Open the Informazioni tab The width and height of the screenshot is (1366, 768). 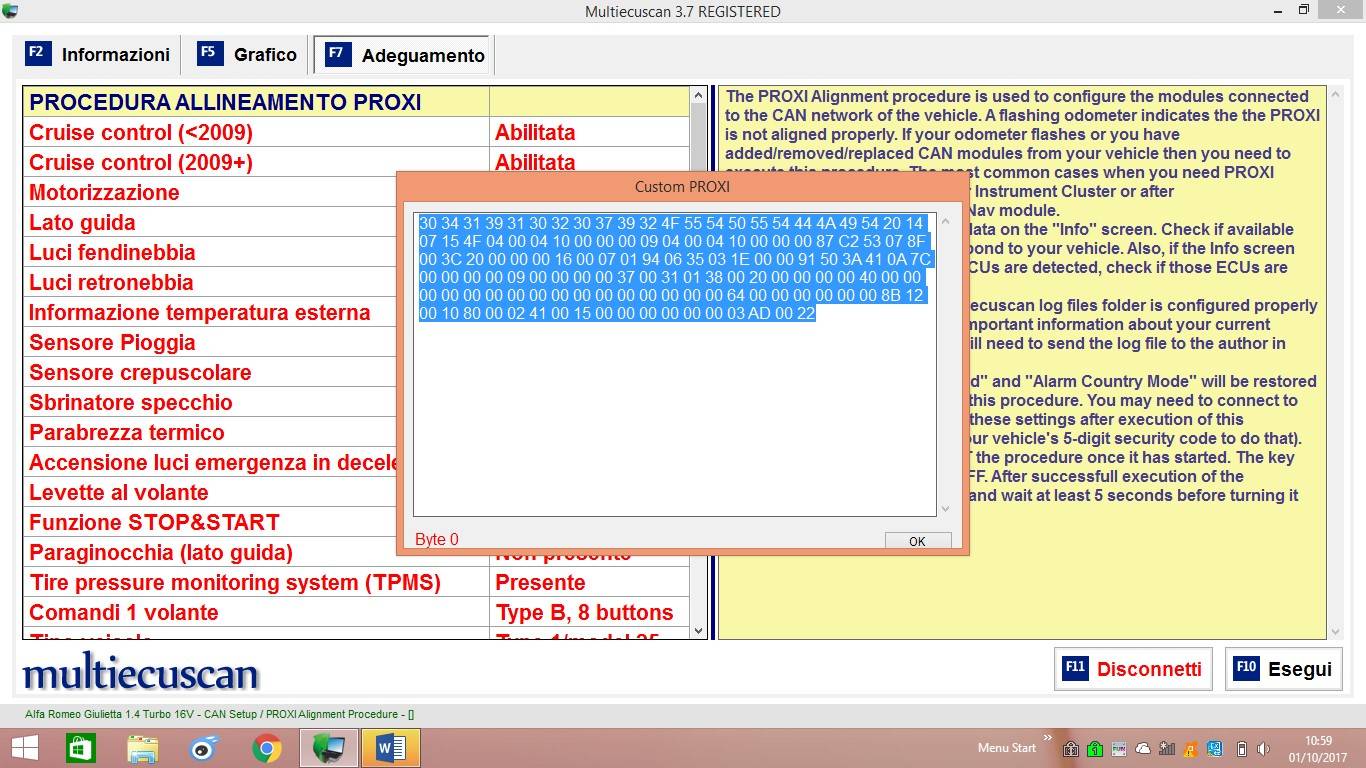click(98, 55)
